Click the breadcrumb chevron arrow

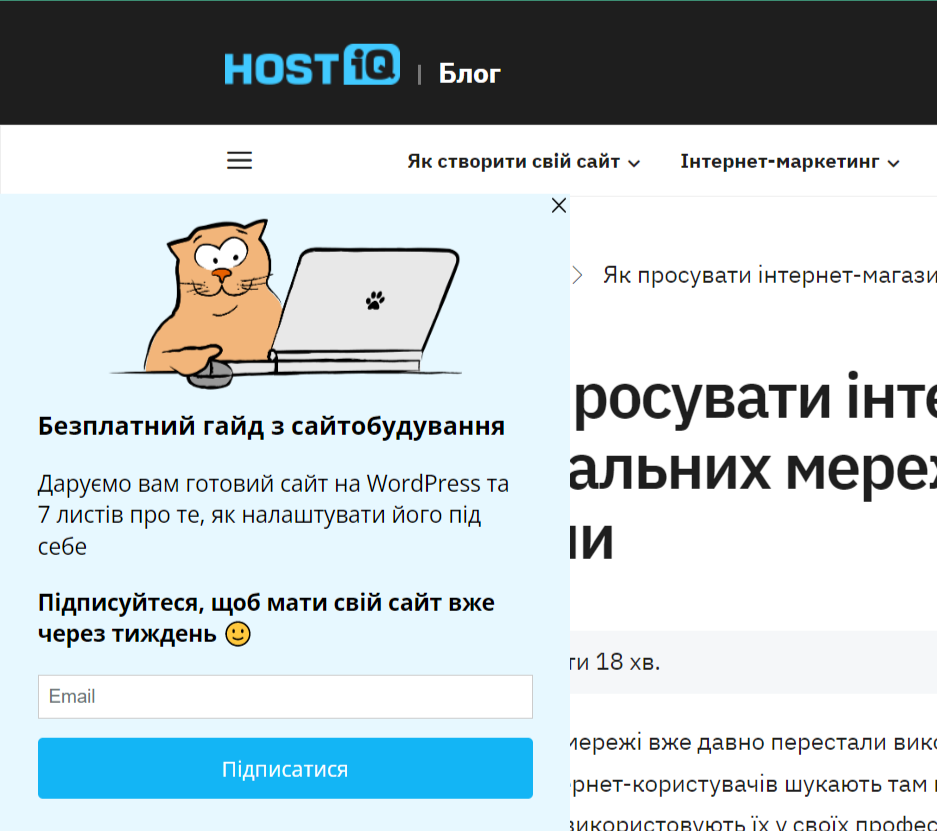577,275
